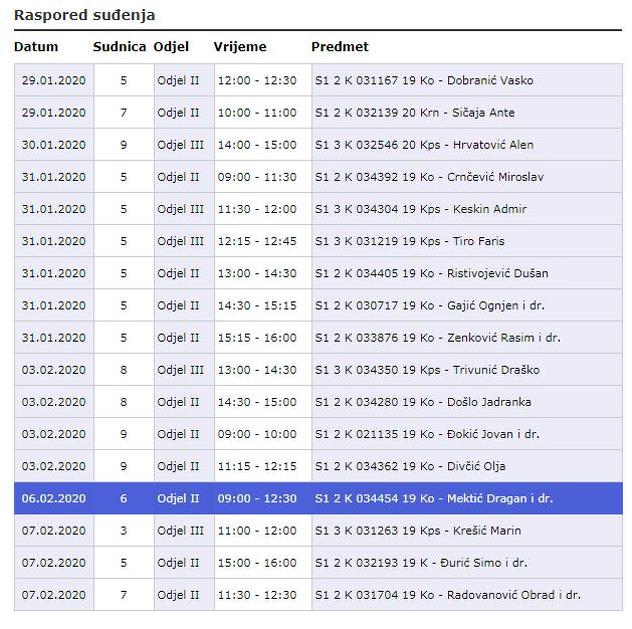The image size is (632, 629).
Task: Click the Datum column header
Action: click(x=36, y=47)
